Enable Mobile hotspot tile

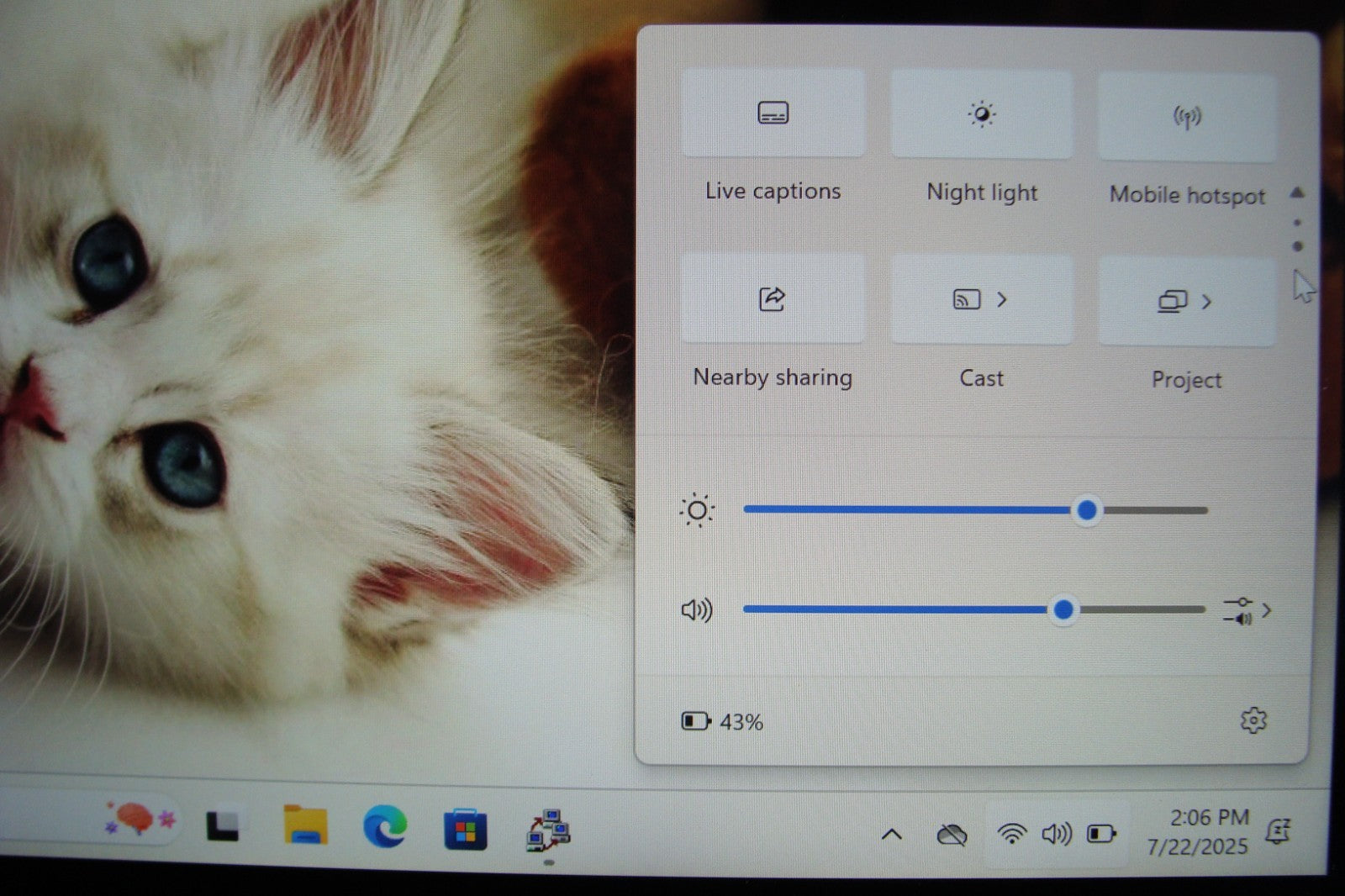point(1186,118)
